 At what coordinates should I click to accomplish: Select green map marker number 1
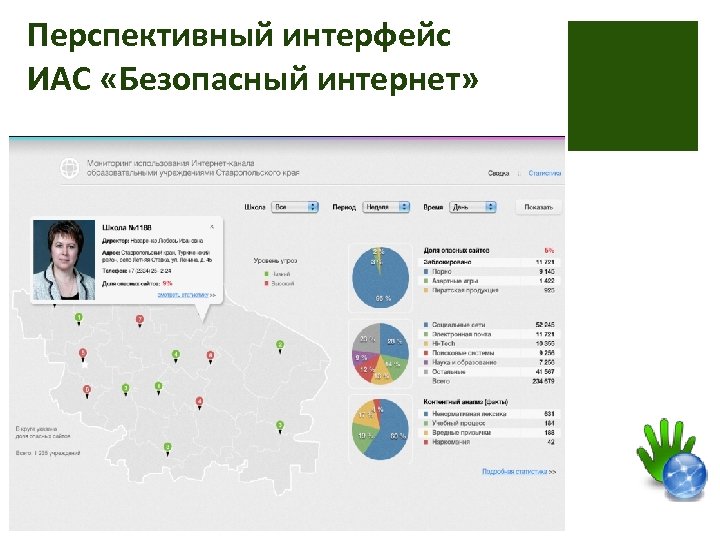[x=79, y=319]
